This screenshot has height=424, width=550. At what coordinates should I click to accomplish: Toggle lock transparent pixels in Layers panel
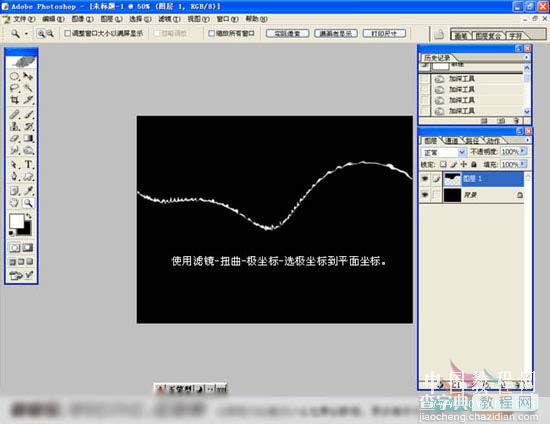(x=443, y=164)
